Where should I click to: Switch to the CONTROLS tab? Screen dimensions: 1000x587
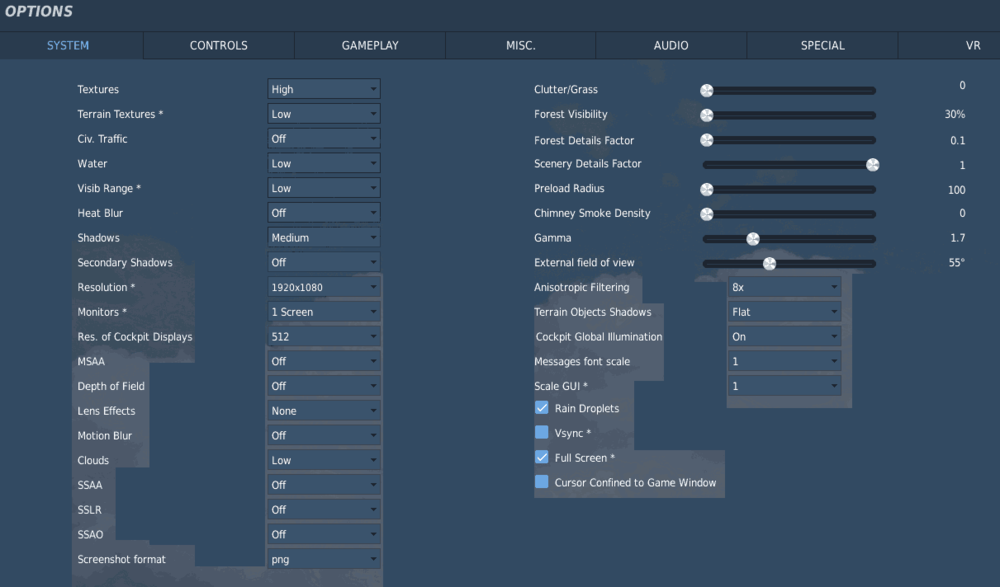[218, 45]
